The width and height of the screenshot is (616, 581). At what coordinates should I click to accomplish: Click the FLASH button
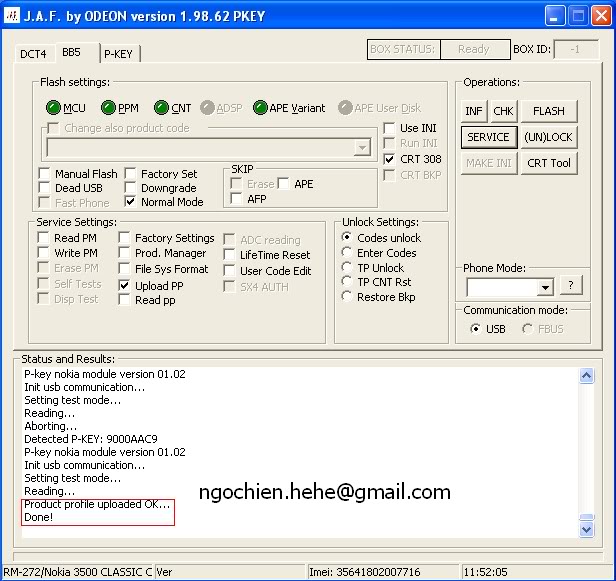click(x=548, y=111)
